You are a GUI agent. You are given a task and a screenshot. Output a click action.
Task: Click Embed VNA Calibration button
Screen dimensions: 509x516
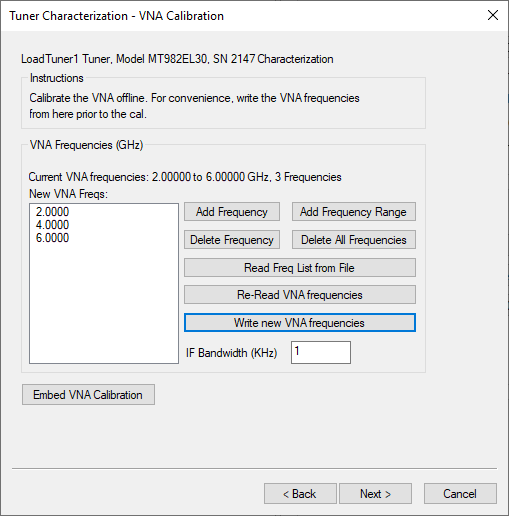click(x=88, y=395)
